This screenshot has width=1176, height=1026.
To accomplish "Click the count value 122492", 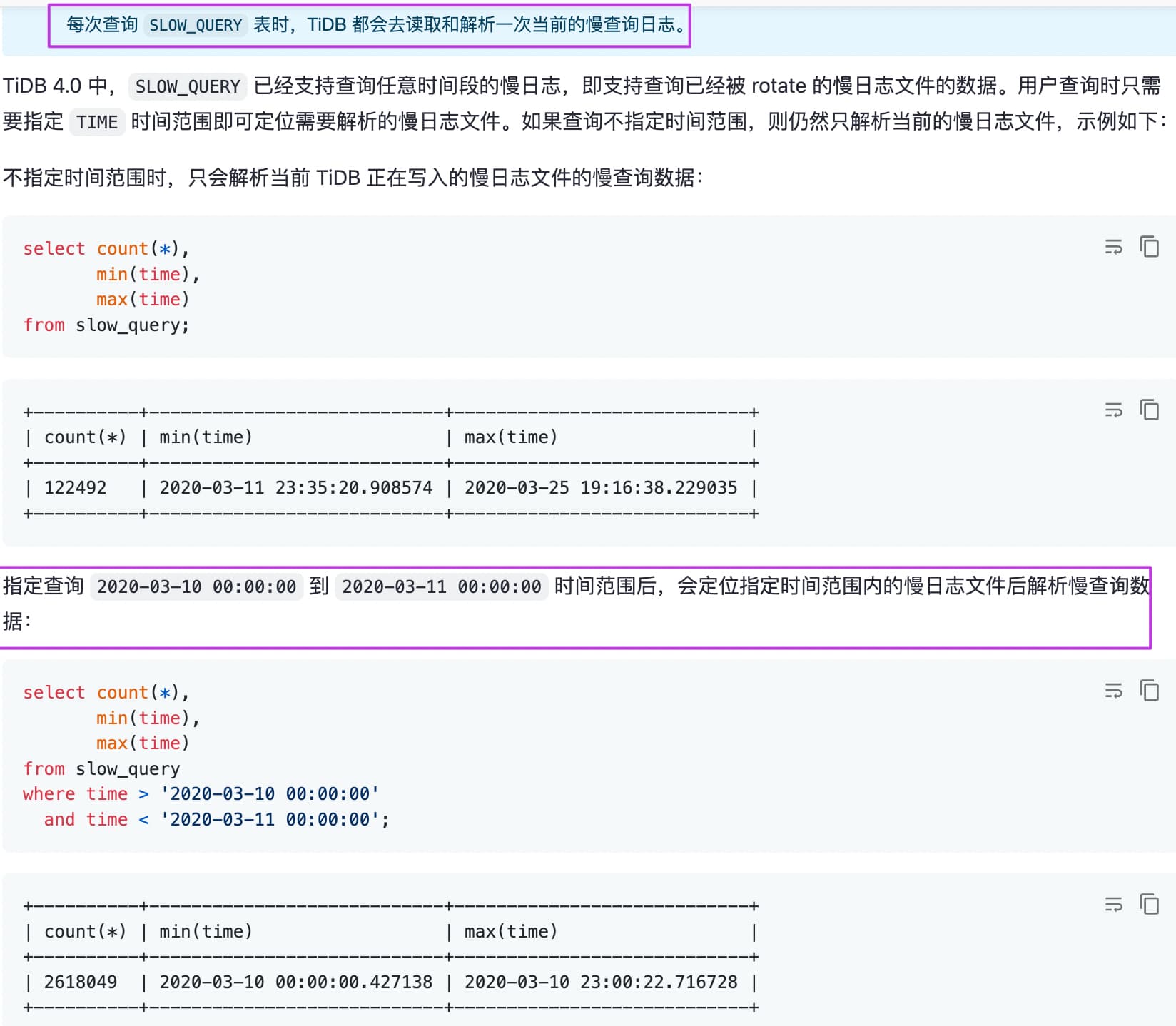I will [x=75, y=488].
